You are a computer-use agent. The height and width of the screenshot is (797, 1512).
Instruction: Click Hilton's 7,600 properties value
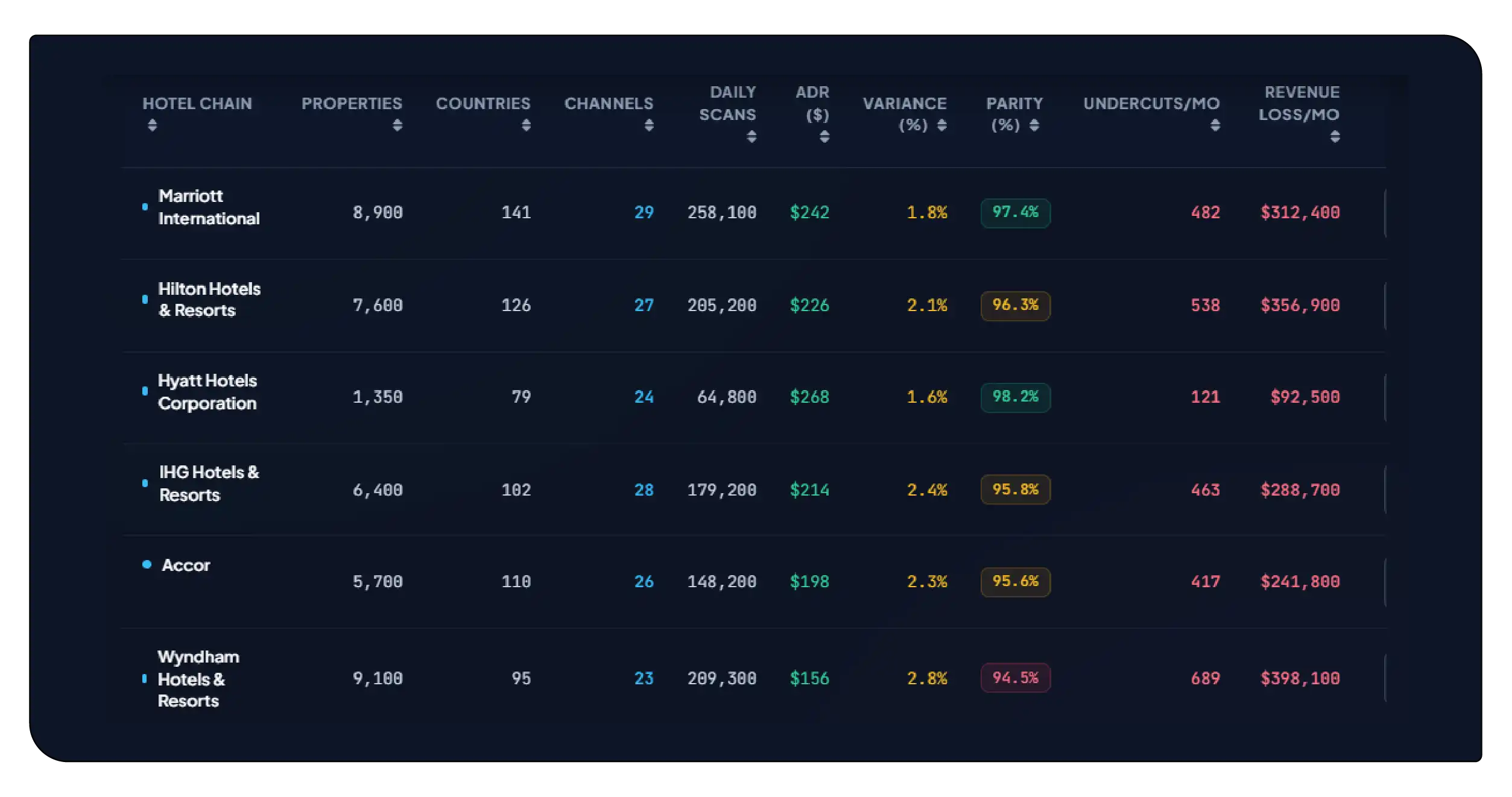click(x=378, y=306)
